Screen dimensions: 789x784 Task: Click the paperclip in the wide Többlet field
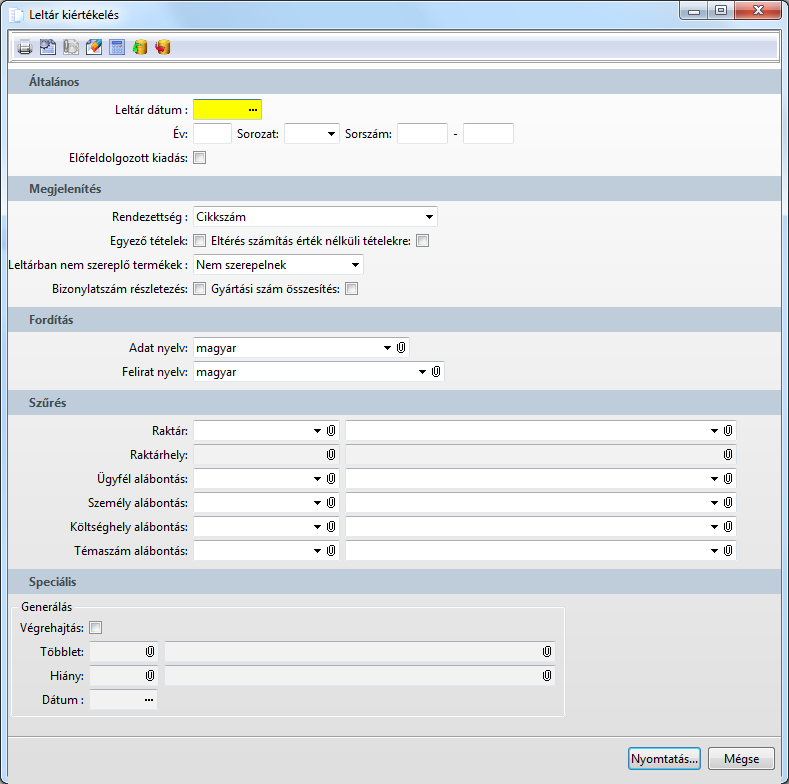click(547, 652)
